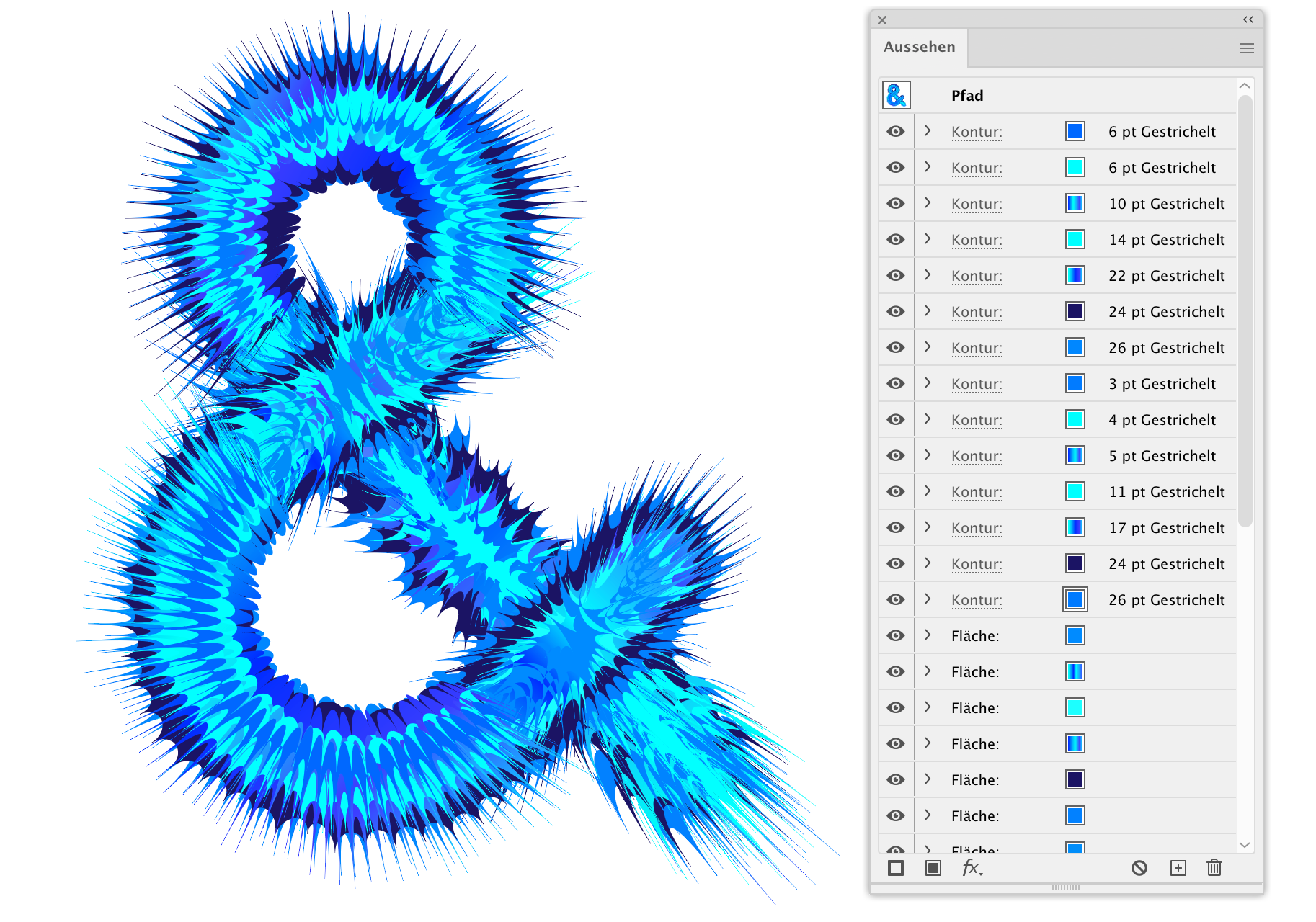Toggle eye of the dark navy Fläche row

point(896,779)
